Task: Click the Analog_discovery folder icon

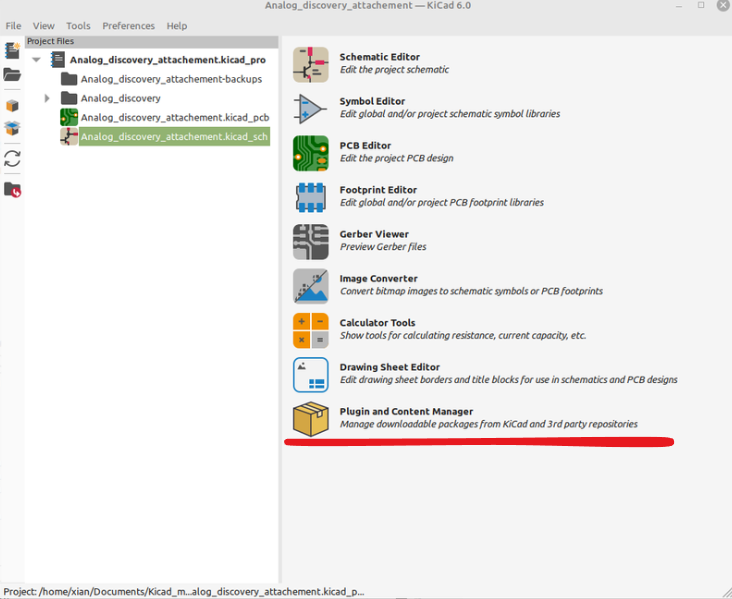Action: (x=69, y=98)
